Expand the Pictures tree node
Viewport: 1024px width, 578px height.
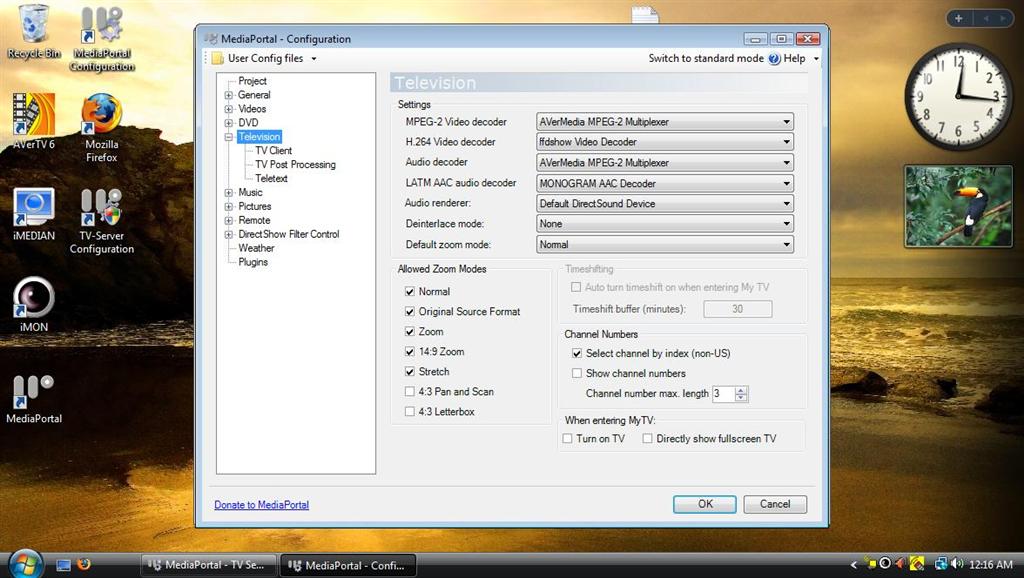coord(229,206)
